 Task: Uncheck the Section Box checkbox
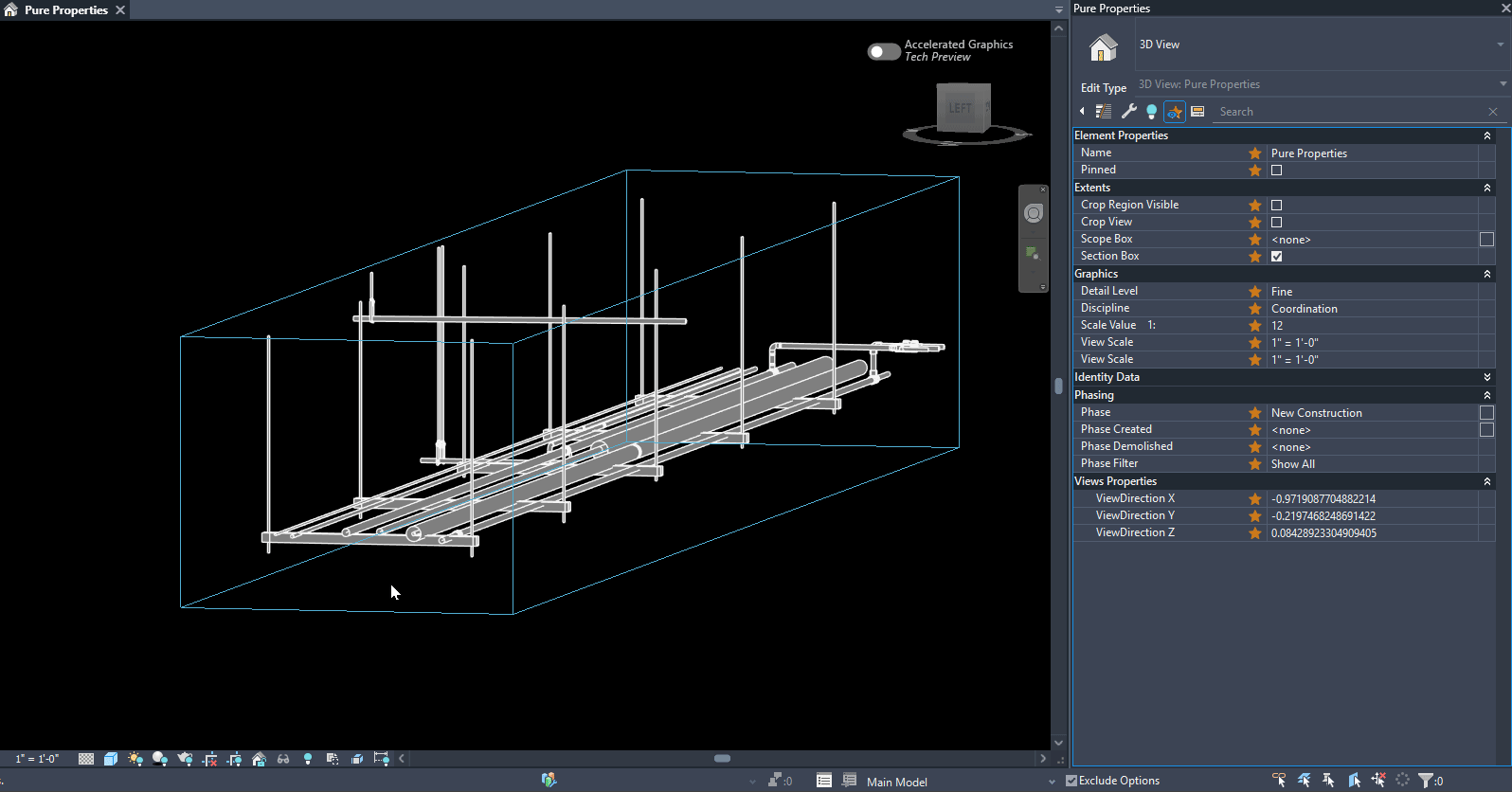[1276, 257]
